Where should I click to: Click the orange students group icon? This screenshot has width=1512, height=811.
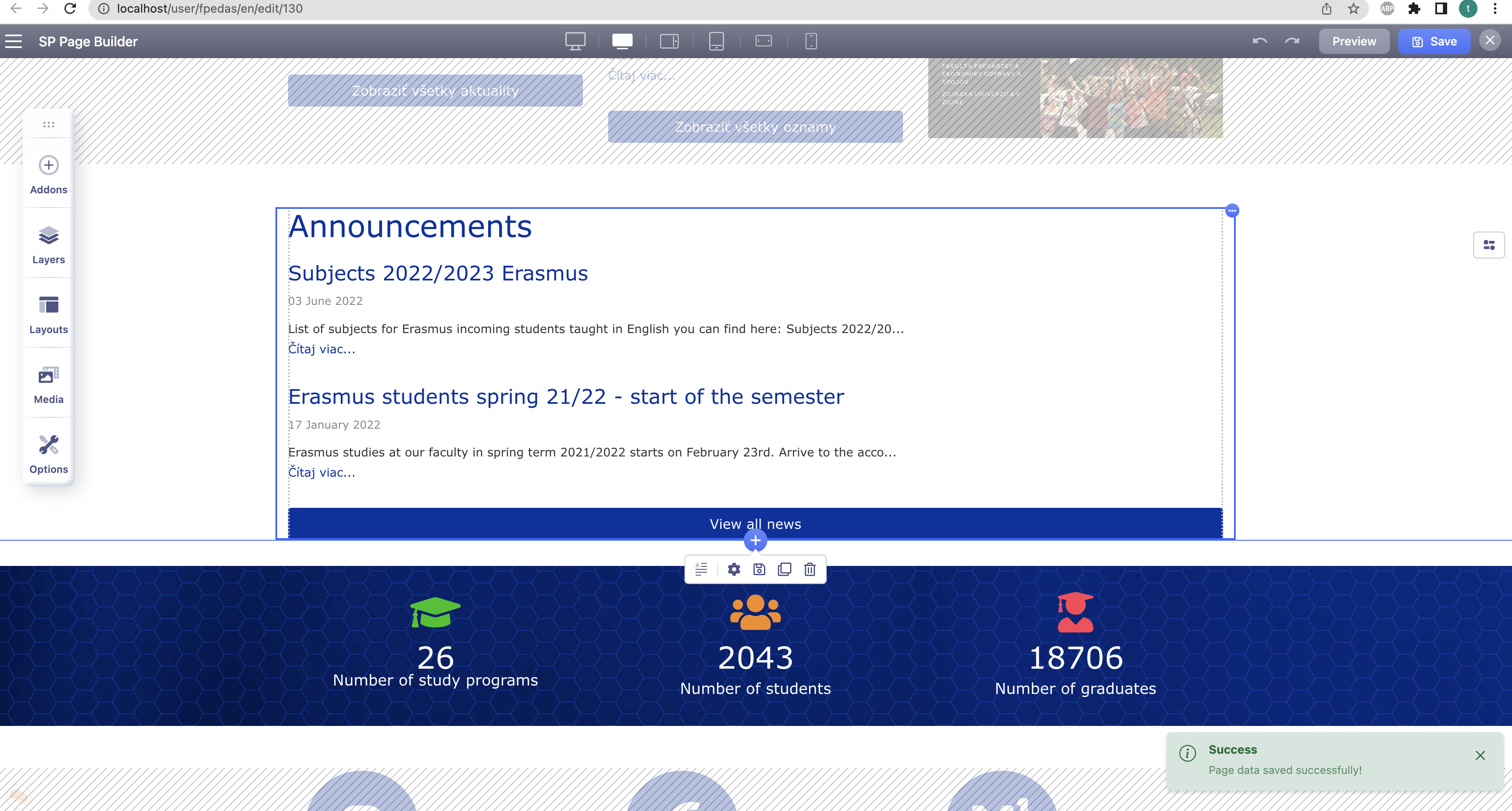point(756,612)
